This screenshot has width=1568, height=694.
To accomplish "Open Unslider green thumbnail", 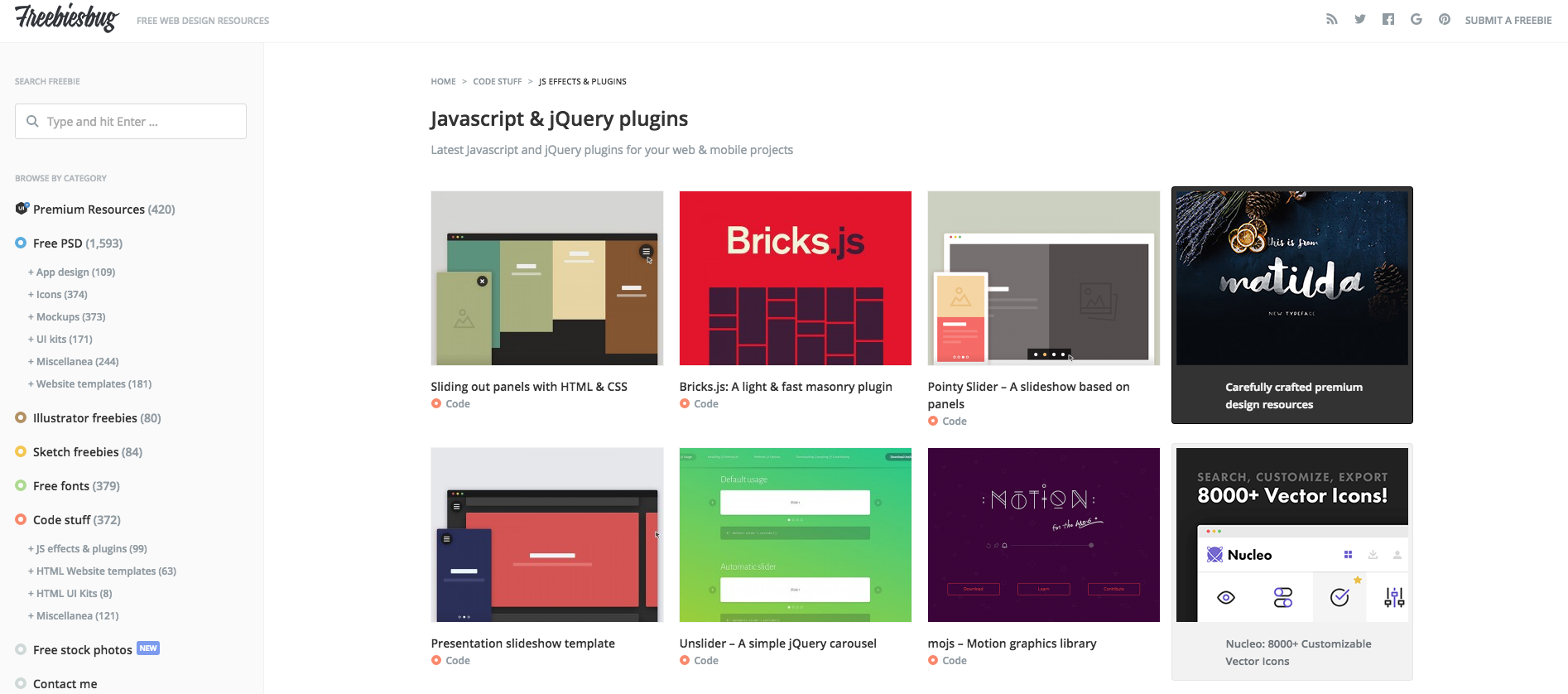I will [796, 535].
